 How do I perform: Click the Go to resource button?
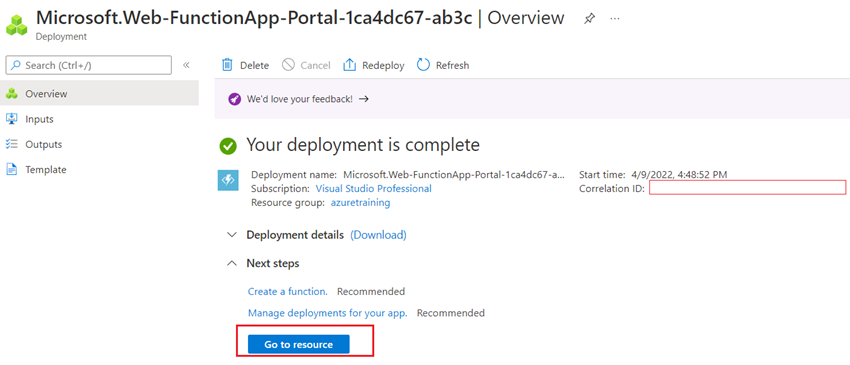299,344
